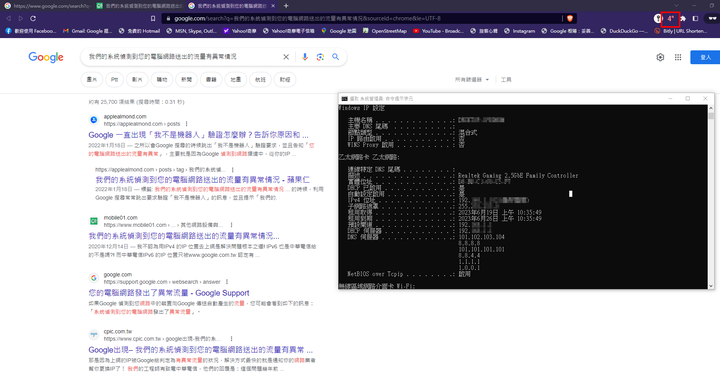Click the Google logo
This screenshot has width=720, height=381.
pyautogui.click(x=46, y=57)
